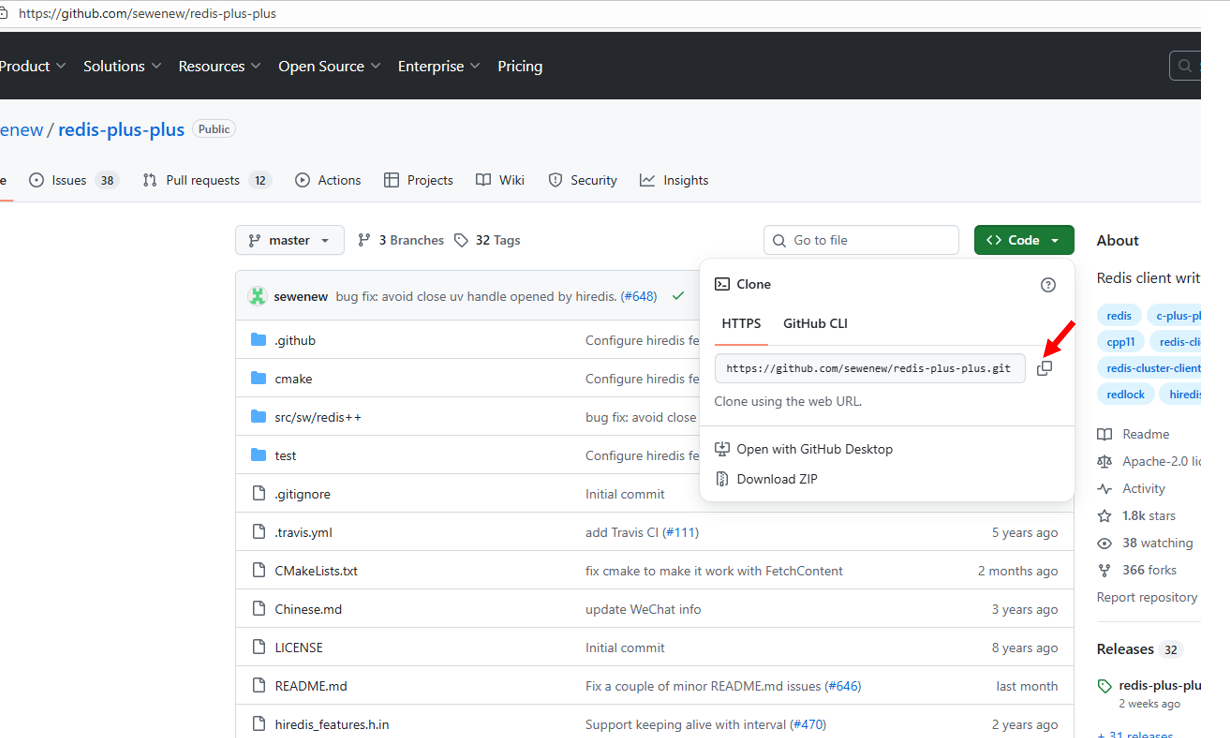Click the sewenew avatar icon in commit row
The height and width of the screenshot is (738, 1230).
(x=257, y=296)
